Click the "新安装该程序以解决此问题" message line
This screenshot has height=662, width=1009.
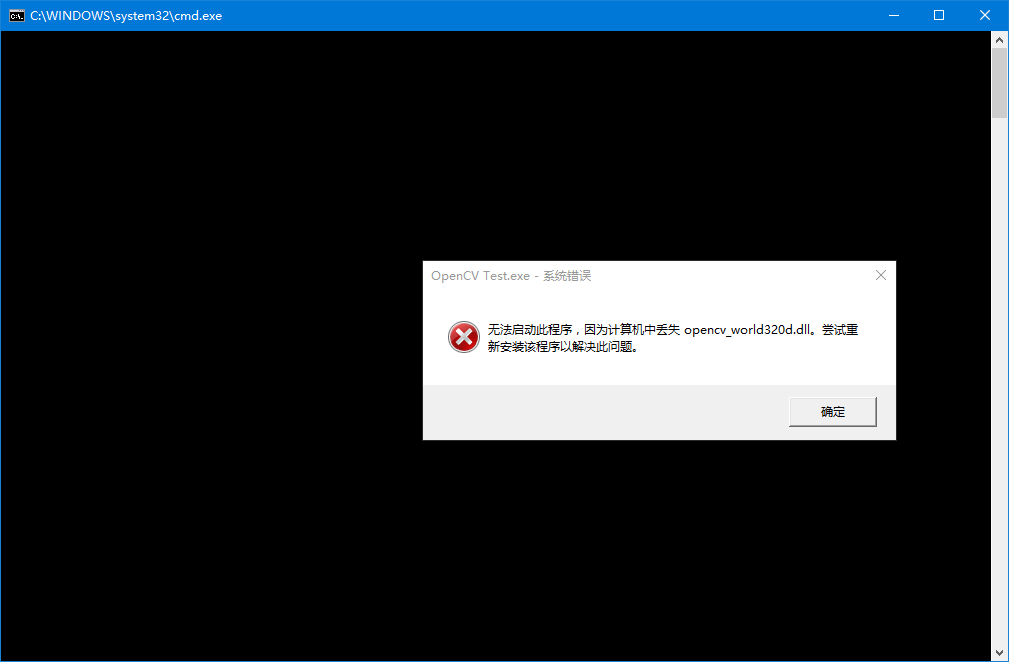tap(562, 347)
